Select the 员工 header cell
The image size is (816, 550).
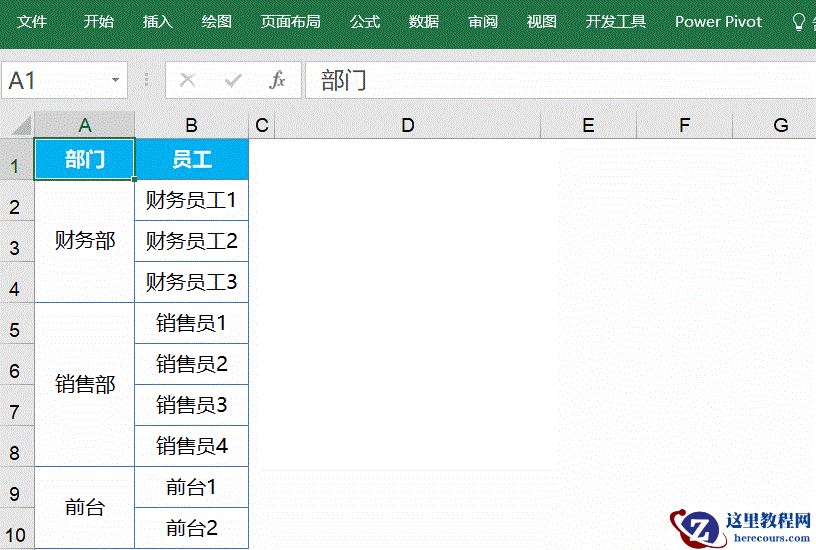[x=192, y=159]
